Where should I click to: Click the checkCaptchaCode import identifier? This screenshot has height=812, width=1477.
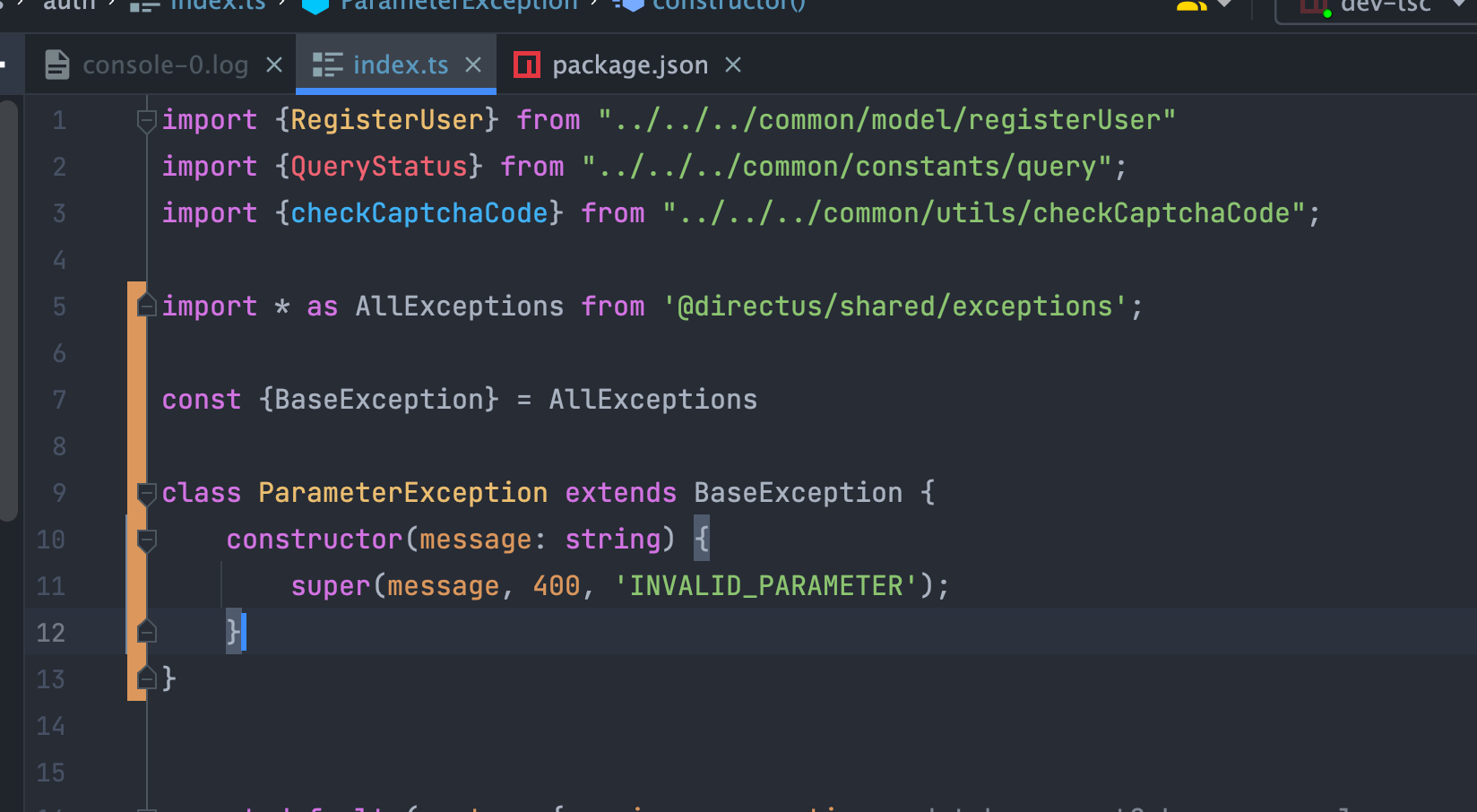419,213
